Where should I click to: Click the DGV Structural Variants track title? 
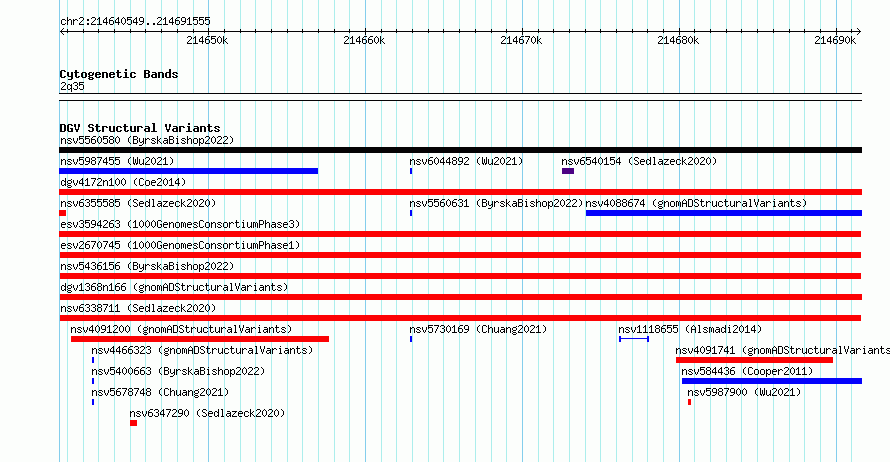coord(140,128)
